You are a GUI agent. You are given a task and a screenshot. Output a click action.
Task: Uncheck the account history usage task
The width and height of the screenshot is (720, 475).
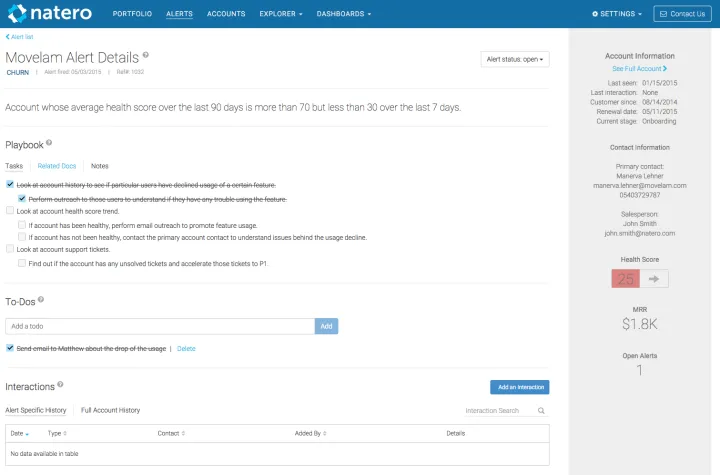10,185
